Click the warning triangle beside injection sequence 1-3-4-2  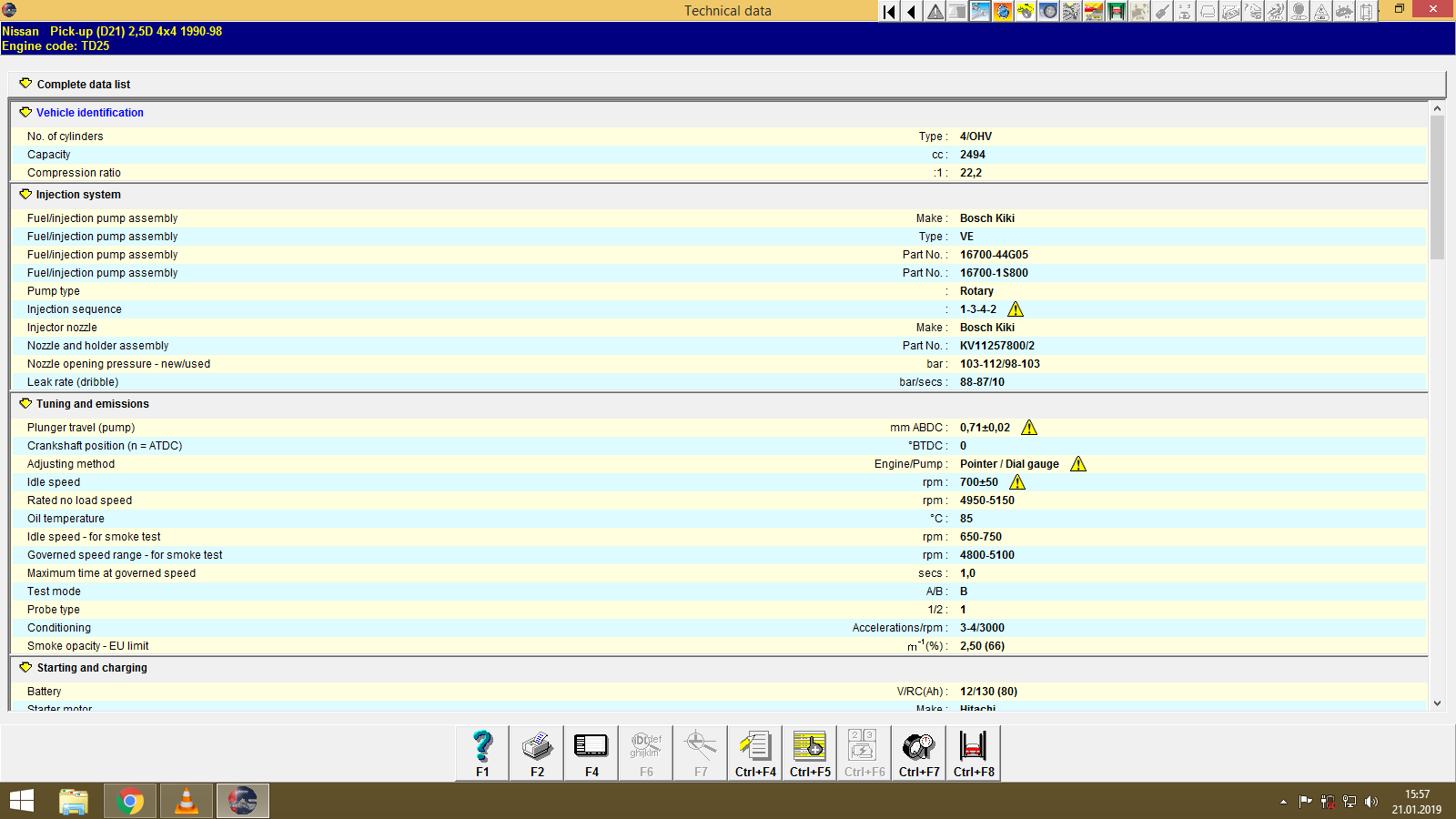[x=1016, y=309]
